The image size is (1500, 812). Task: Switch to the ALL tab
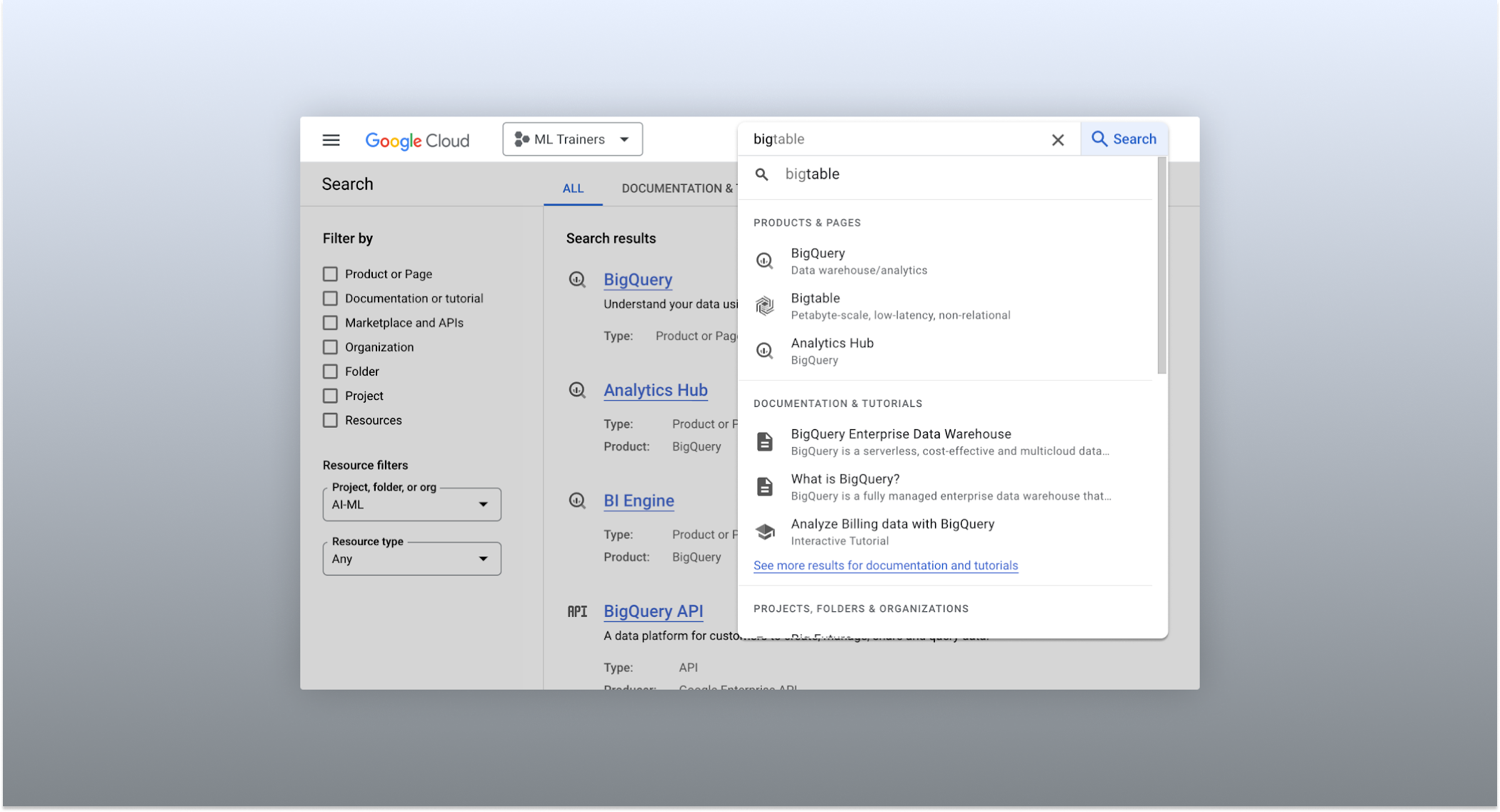pos(573,189)
